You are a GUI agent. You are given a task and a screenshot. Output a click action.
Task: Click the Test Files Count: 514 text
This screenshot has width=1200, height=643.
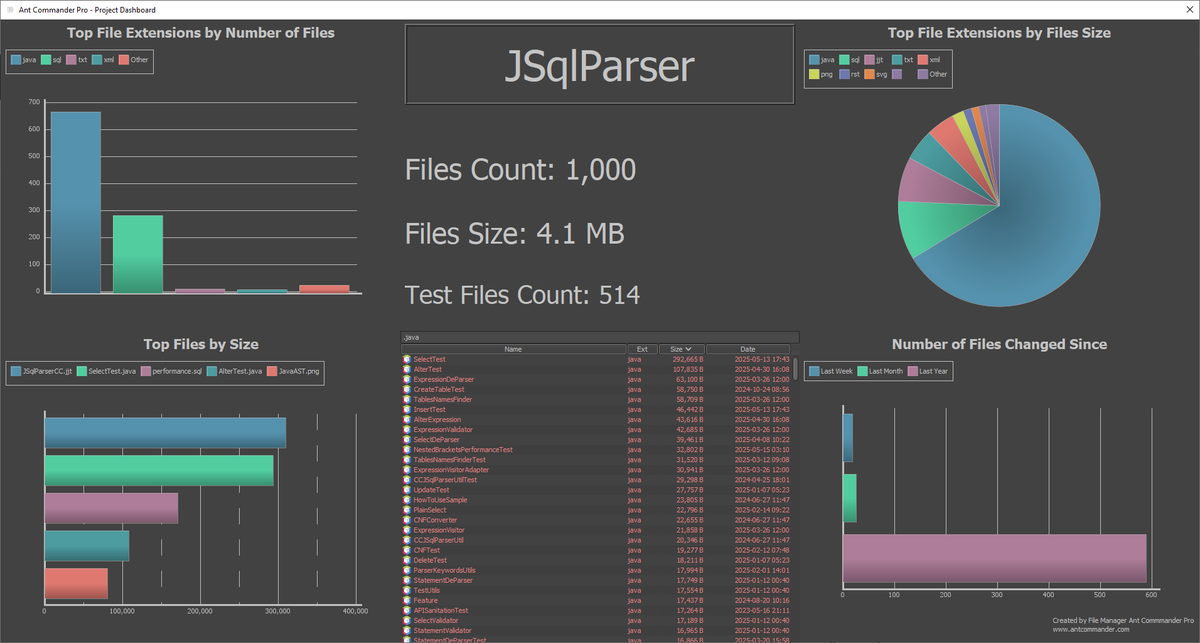523,295
